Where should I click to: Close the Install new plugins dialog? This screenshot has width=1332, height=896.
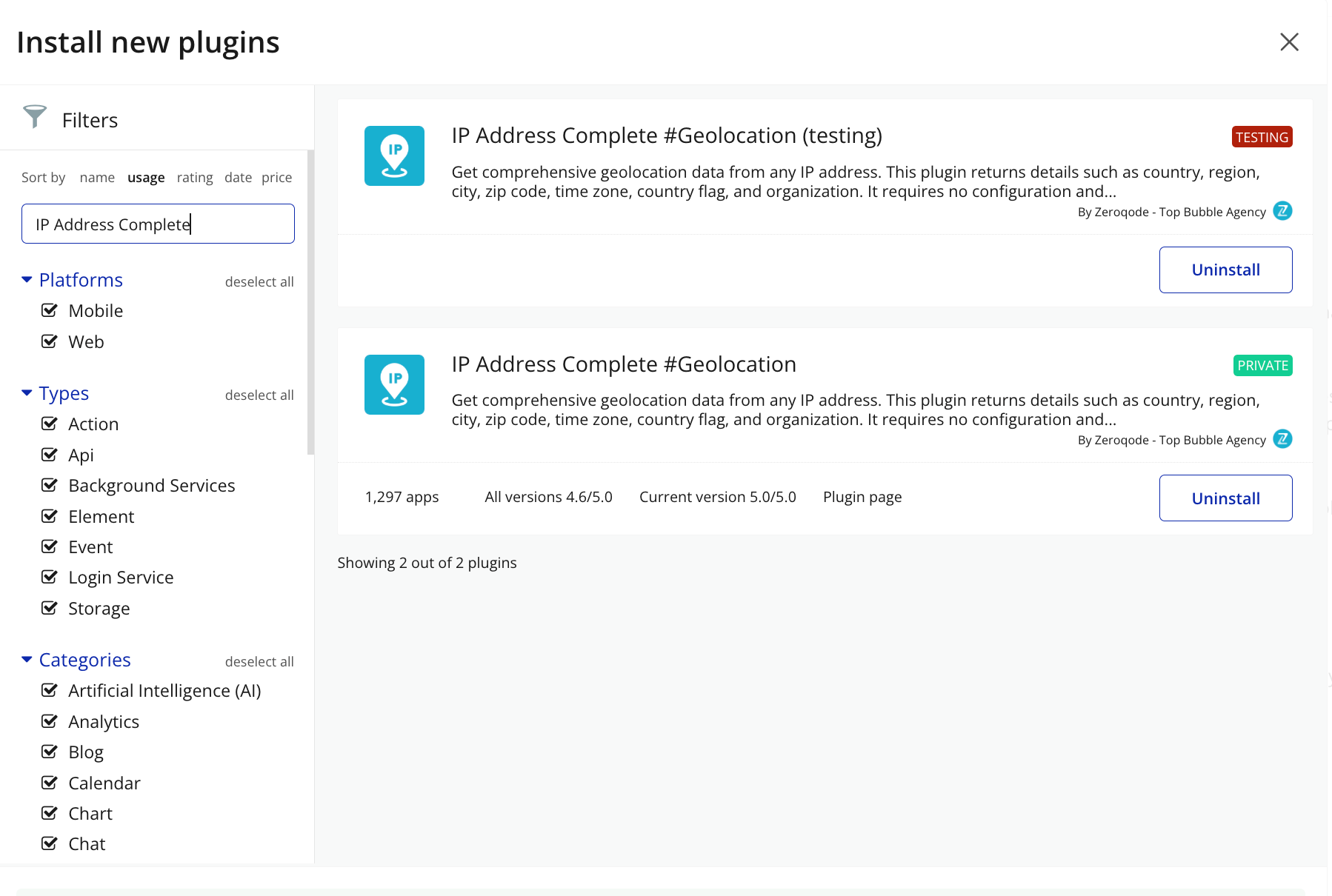pyautogui.click(x=1289, y=42)
